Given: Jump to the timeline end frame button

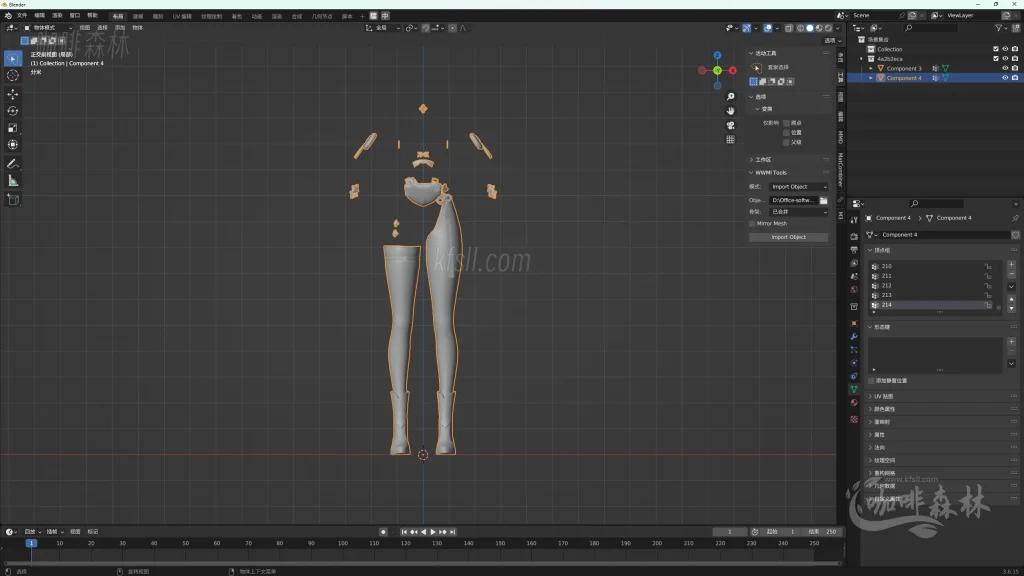Looking at the screenshot, I should tap(452, 532).
